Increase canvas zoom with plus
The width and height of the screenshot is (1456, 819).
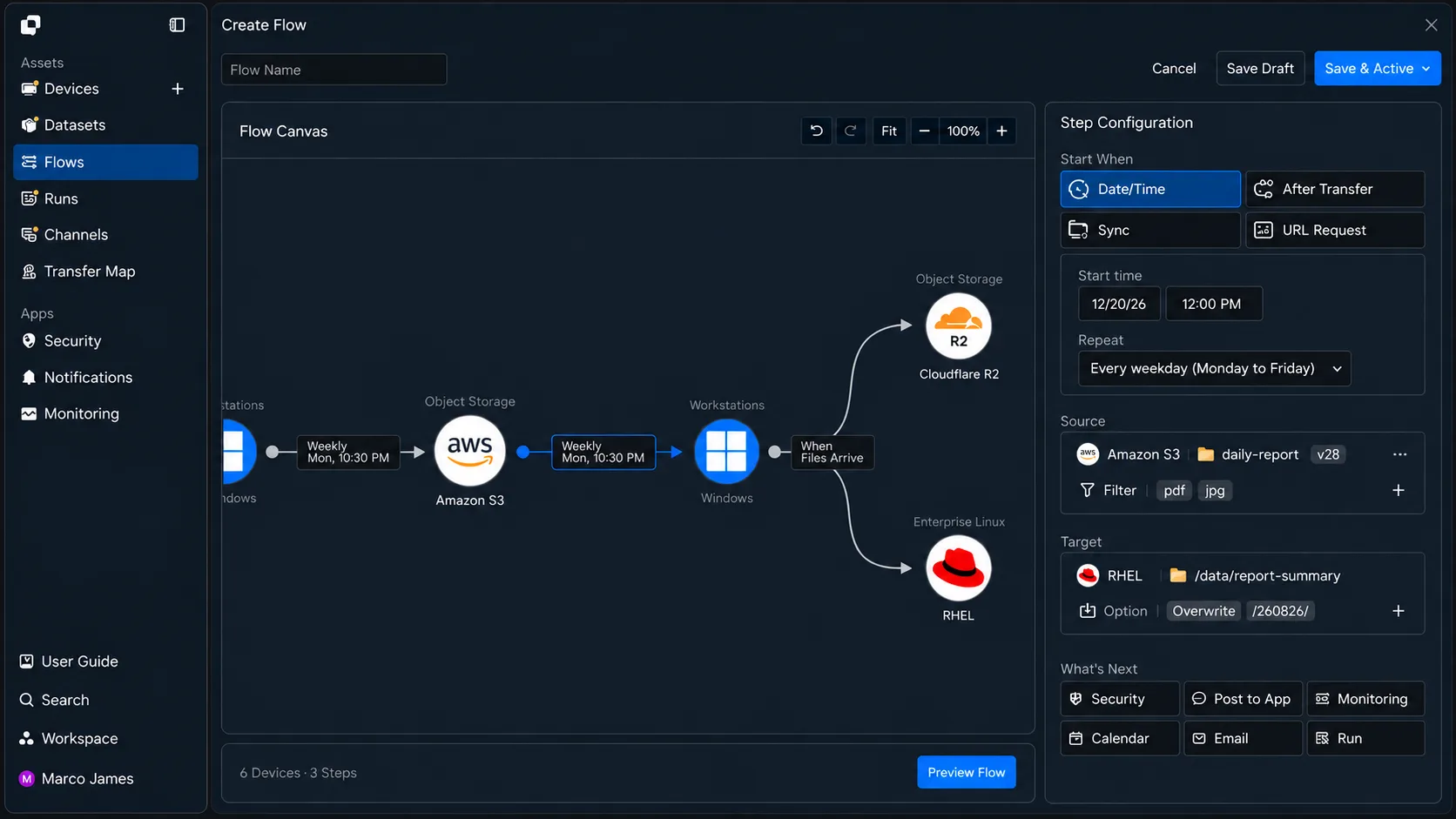[1002, 131]
